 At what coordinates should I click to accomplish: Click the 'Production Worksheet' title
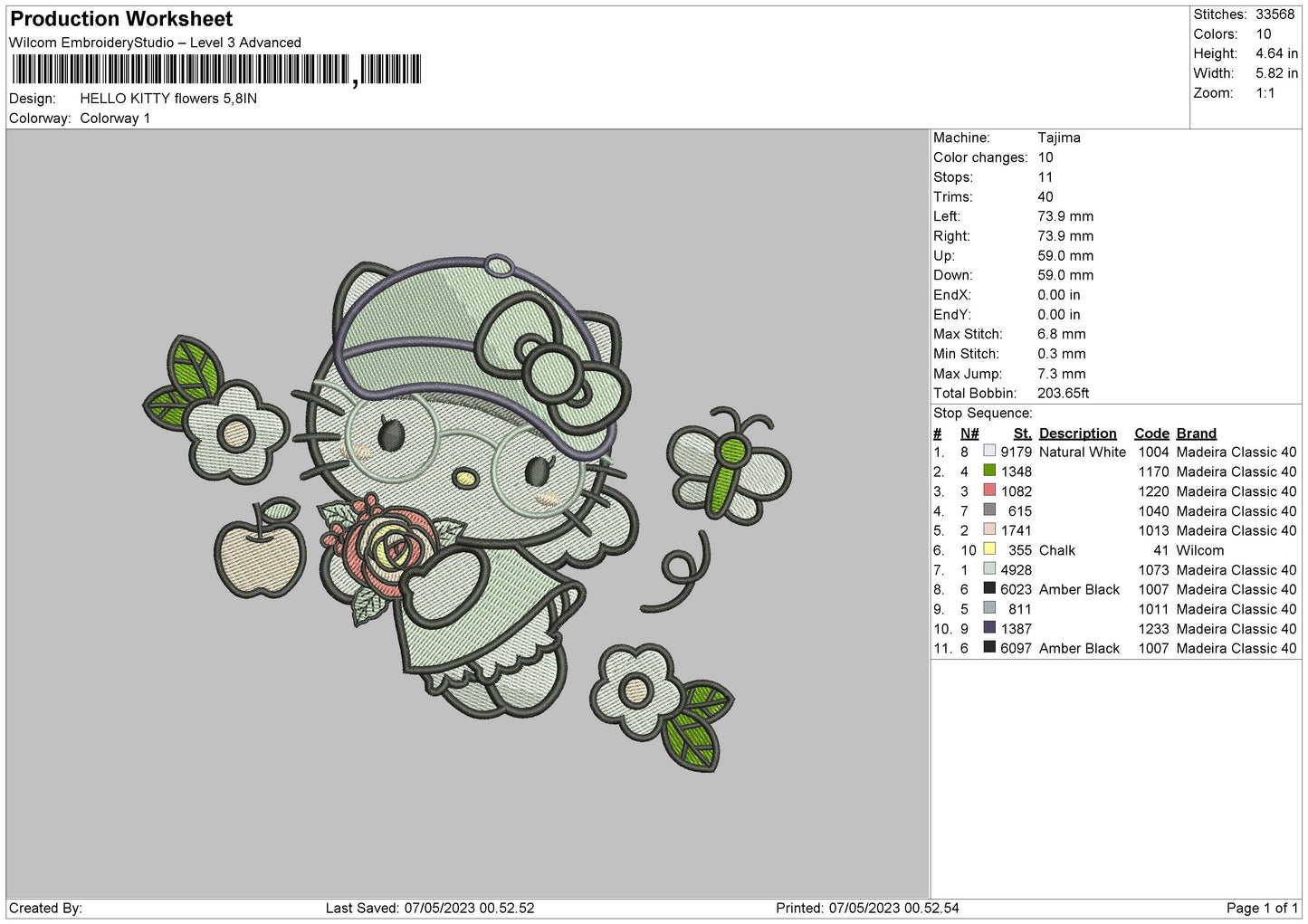(121, 19)
